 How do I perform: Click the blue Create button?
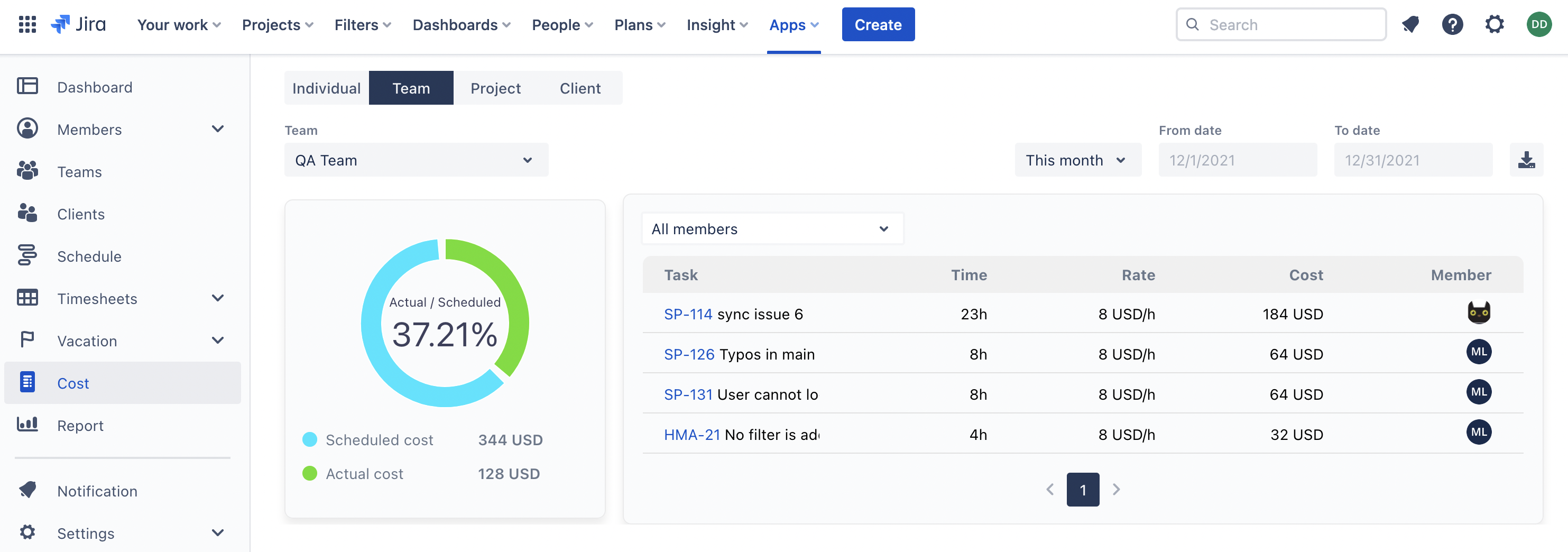[878, 24]
